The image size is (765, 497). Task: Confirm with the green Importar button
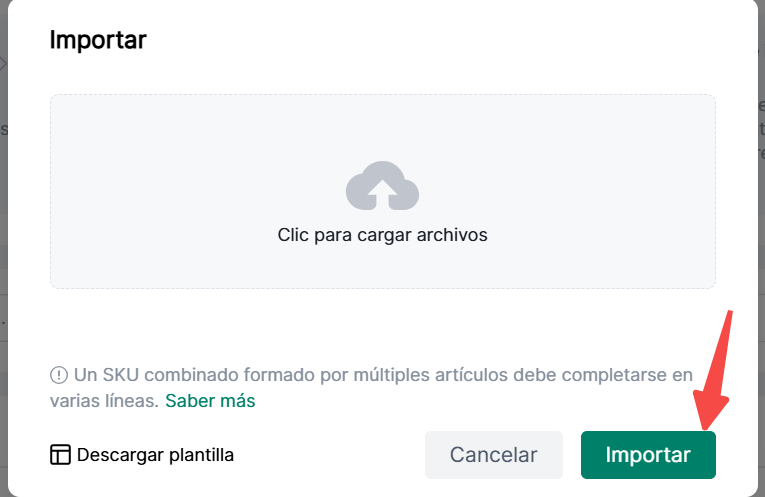[648, 455]
